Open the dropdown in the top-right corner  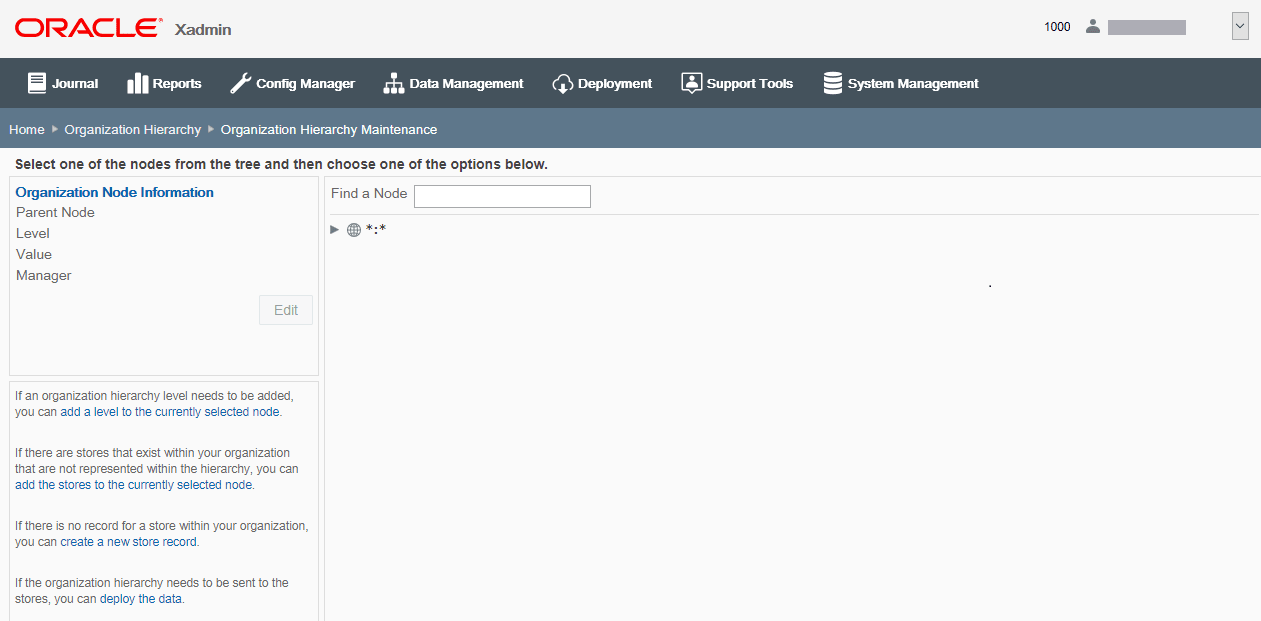pyautogui.click(x=1240, y=25)
